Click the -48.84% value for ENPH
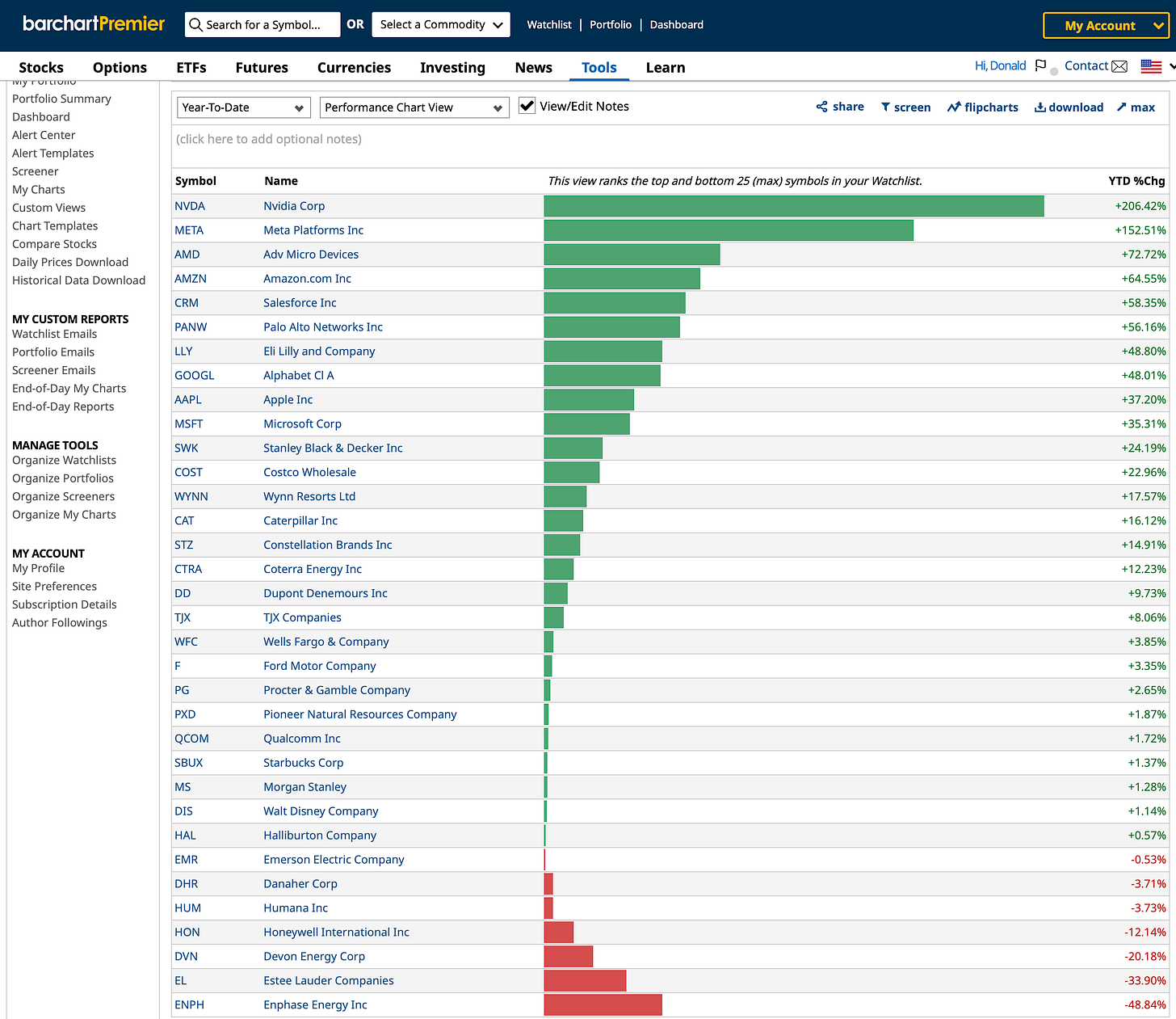Viewport: 1176px width, 1019px height. click(1145, 1005)
